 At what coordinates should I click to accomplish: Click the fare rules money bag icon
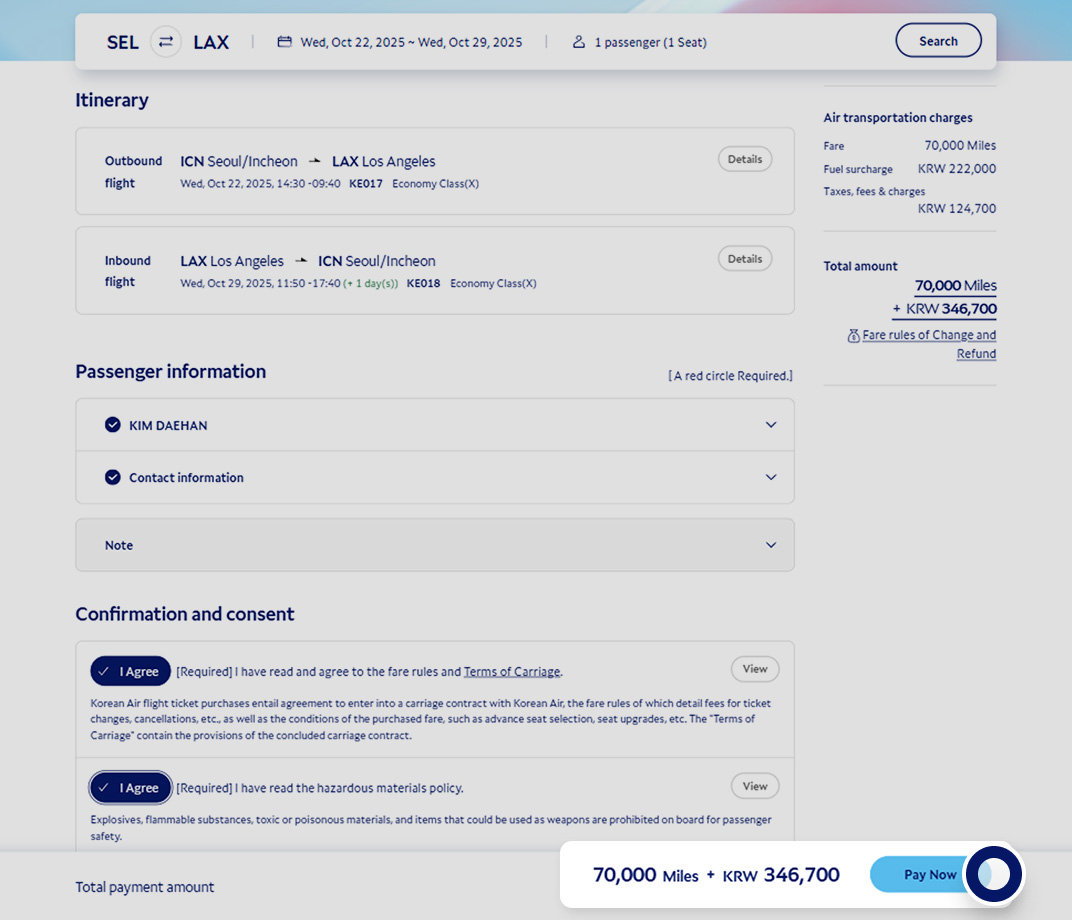click(x=853, y=336)
